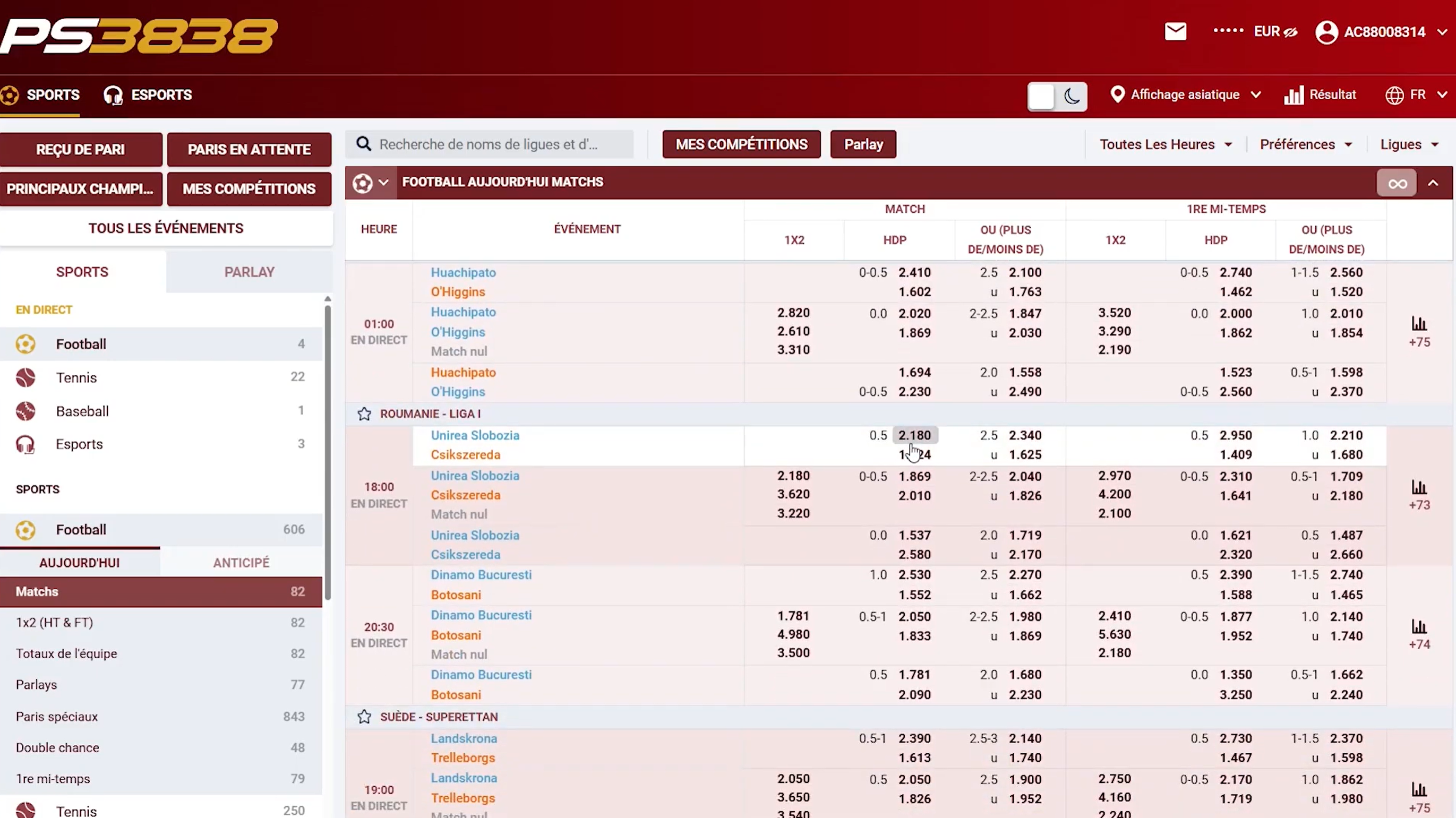Image resolution: width=1456 pixels, height=818 pixels.
Task: Click the account profile avatar icon
Action: click(1326, 32)
